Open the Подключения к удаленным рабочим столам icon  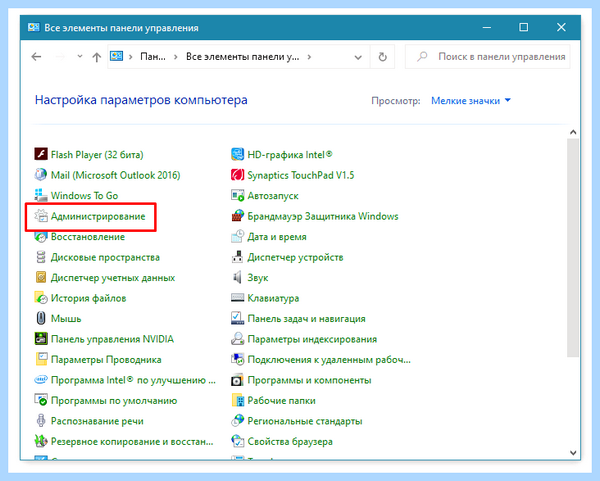[x=238, y=359]
